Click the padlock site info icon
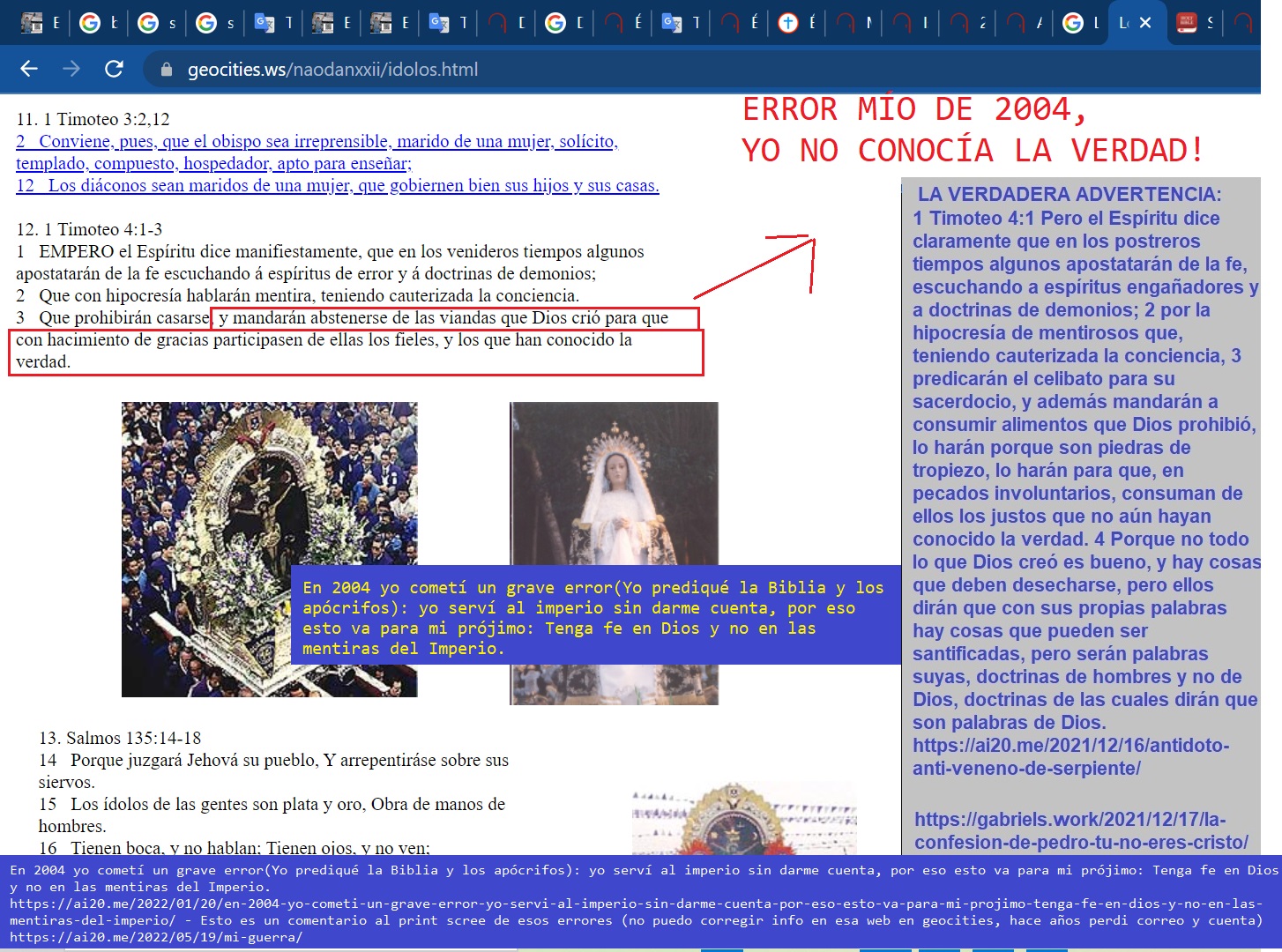This screenshot has width=1282, height=952. pyautogui.click(x=166, y=70)
